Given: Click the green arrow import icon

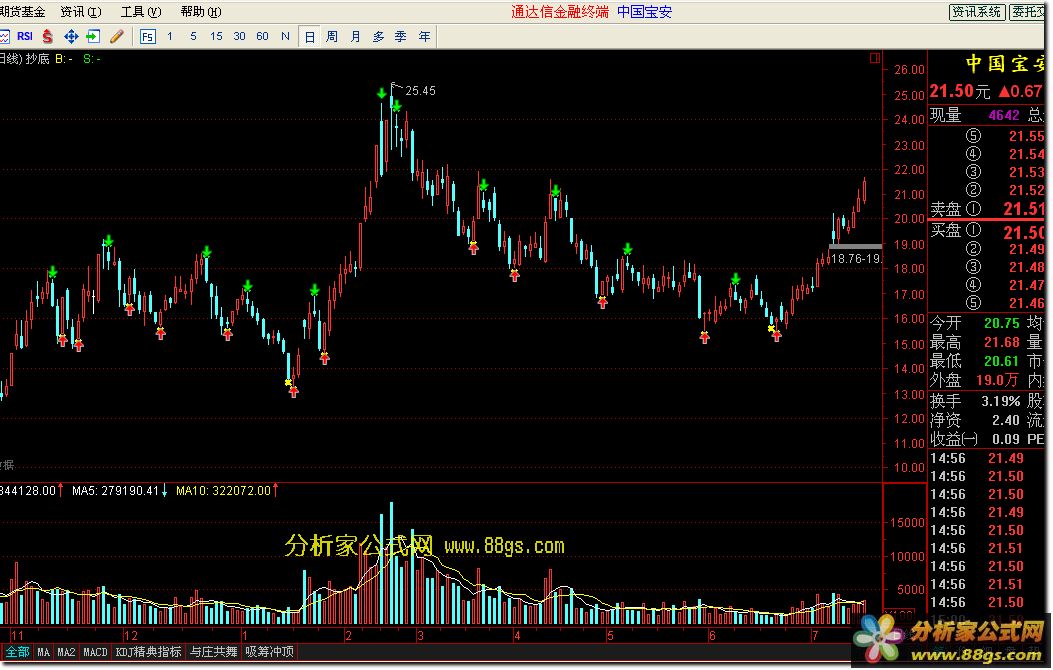Looking at the screenshot, I should coord(93,36).
